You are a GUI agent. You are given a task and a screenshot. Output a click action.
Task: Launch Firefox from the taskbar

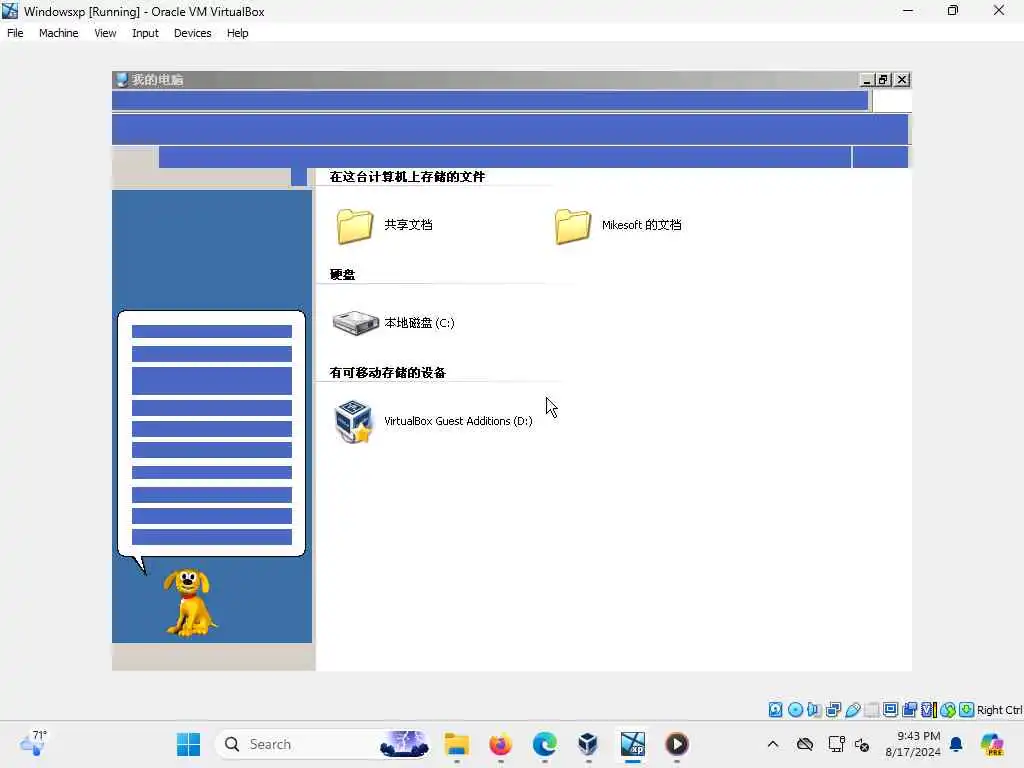click(x=500, y=744)
